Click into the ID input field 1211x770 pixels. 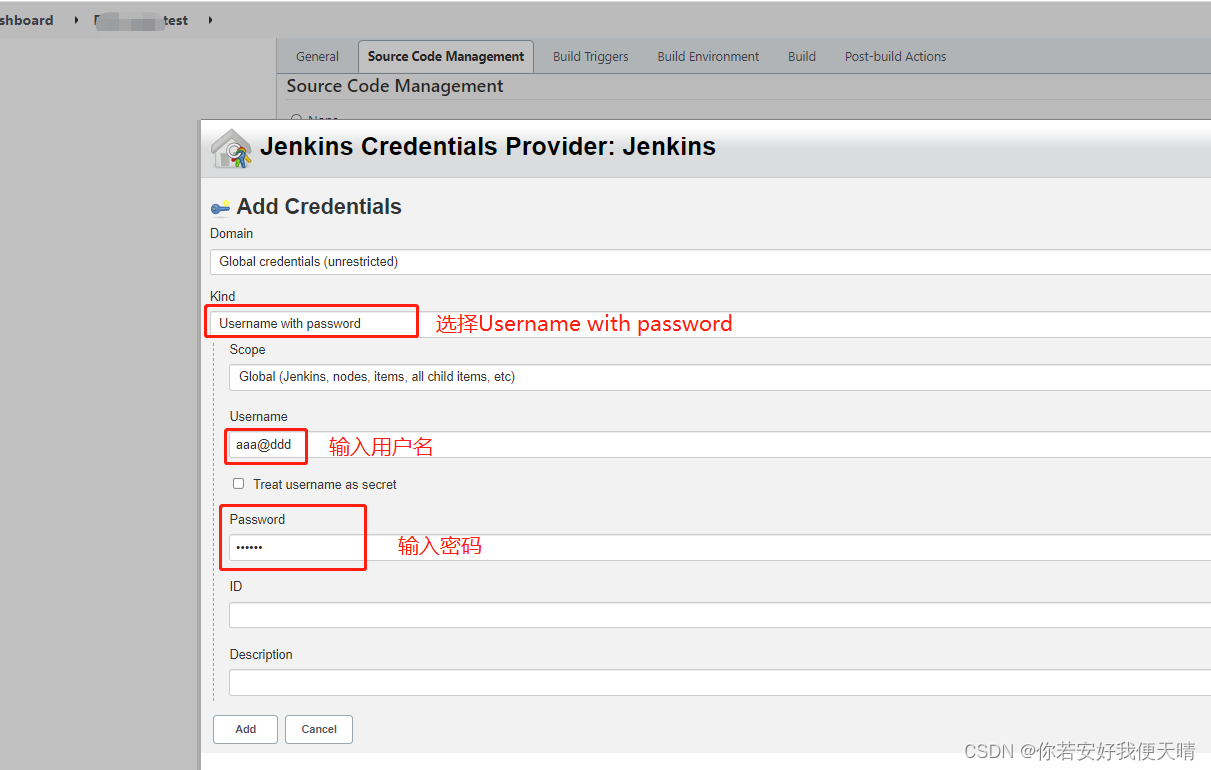pos(720,615)
